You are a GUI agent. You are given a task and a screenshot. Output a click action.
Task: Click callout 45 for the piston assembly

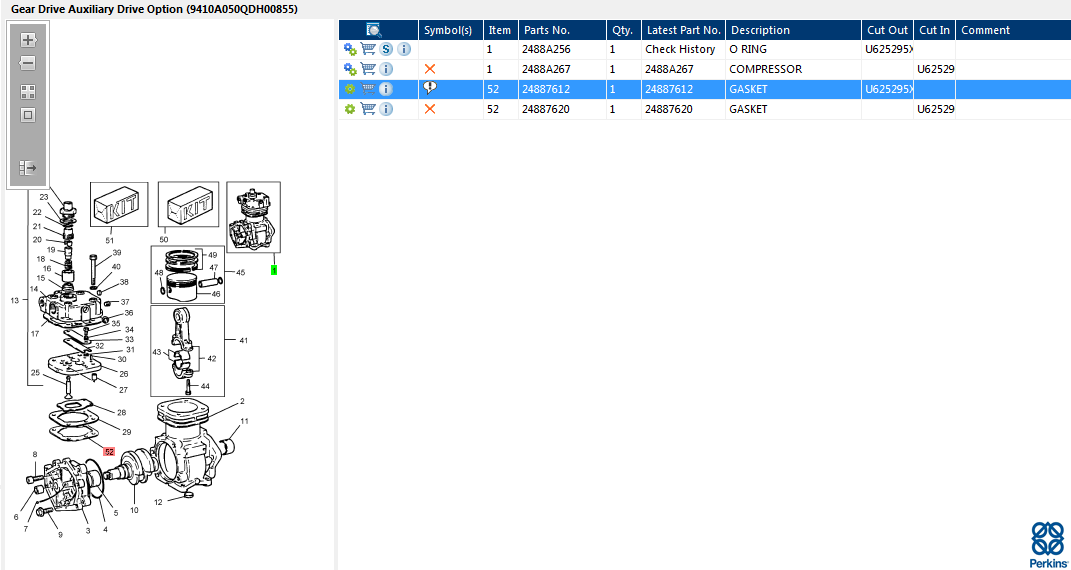pyautogui.click(x=240, y=272)
